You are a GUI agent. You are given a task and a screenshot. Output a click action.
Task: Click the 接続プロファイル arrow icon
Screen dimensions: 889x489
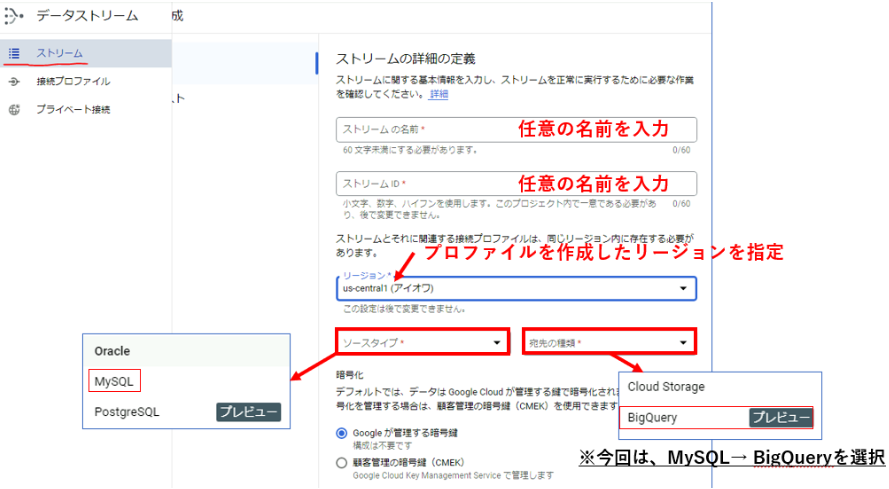tap(14, 82)
